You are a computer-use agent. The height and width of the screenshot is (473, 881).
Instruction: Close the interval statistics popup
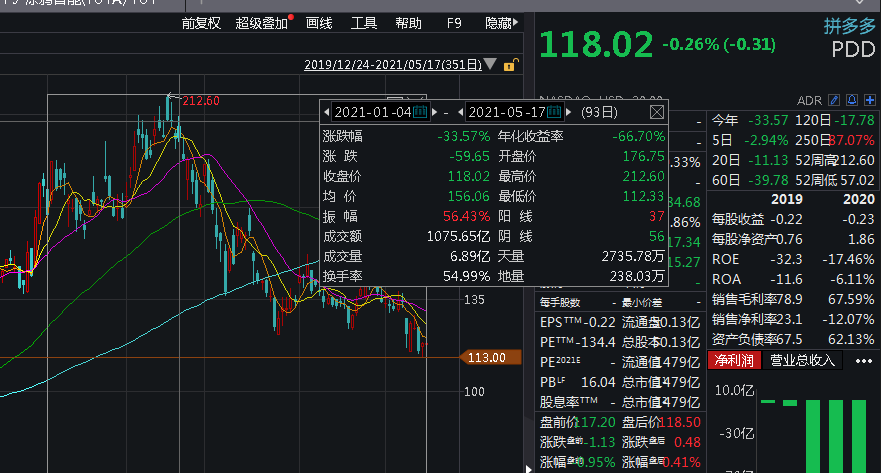(657, 112)
